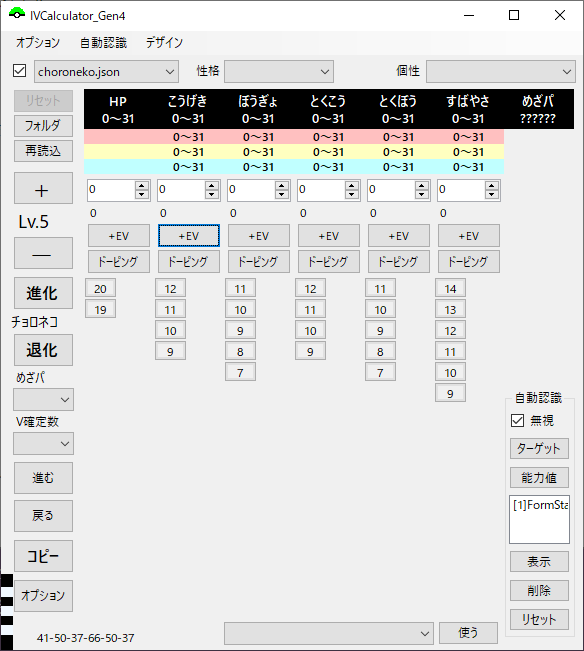This screenshot has height=651, width=584.
Task: Open the デザイン menu
Action: point(164,42)
